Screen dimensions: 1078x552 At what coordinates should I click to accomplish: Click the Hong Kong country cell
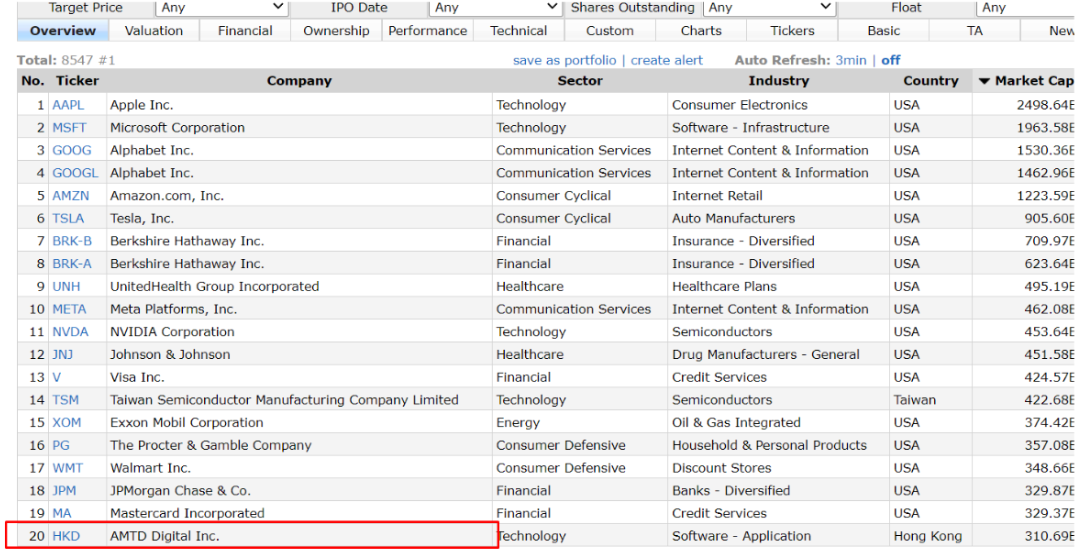pyautogui.click(x=931, y=536)
